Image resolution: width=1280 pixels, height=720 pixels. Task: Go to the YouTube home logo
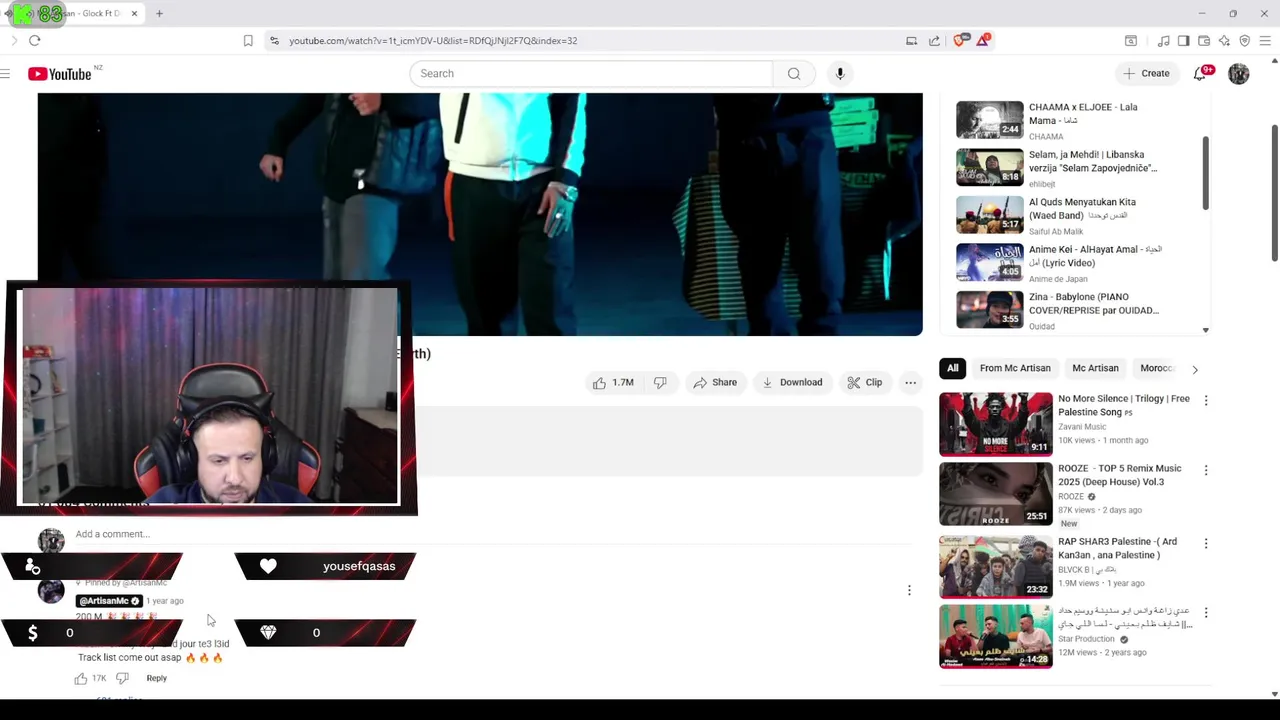coord(60,74)
